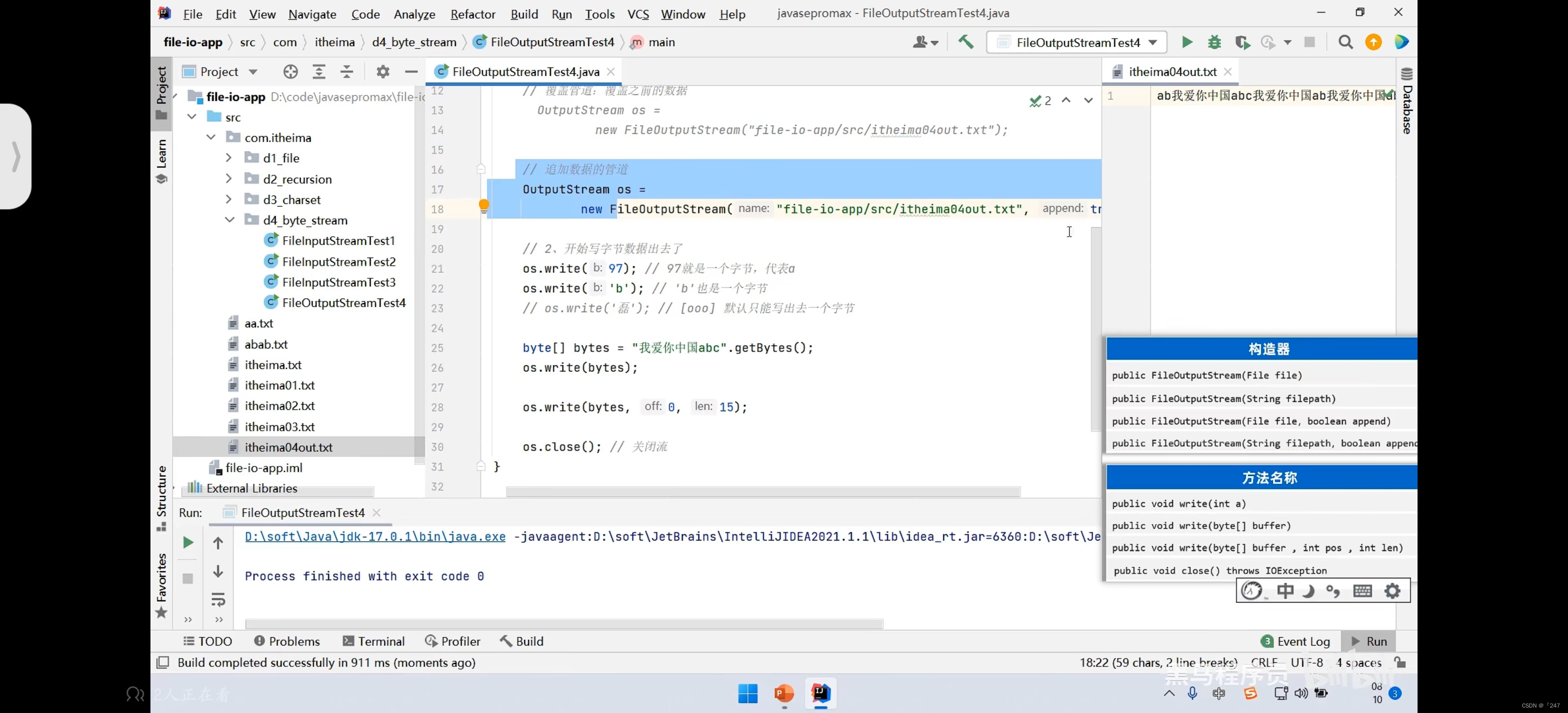This screenshot has height=713, width=1568.
Task: Select FileInputStreamTest2 in project tree
Action: (339, 261)
